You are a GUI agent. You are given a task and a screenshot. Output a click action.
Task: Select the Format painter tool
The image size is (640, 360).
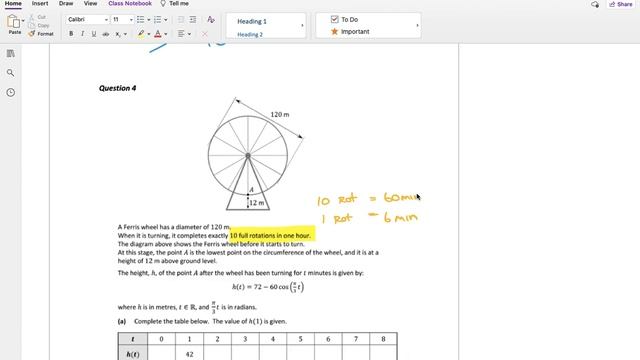coord(41,34)
